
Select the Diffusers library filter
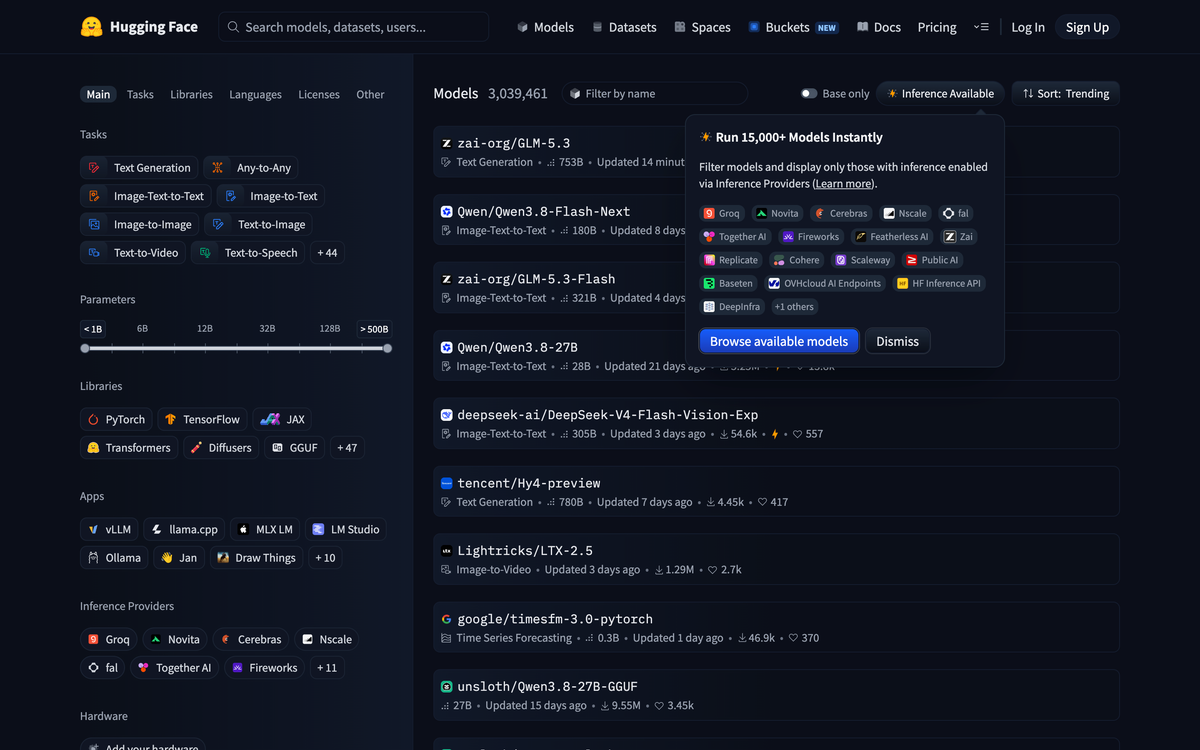(221, 448)
